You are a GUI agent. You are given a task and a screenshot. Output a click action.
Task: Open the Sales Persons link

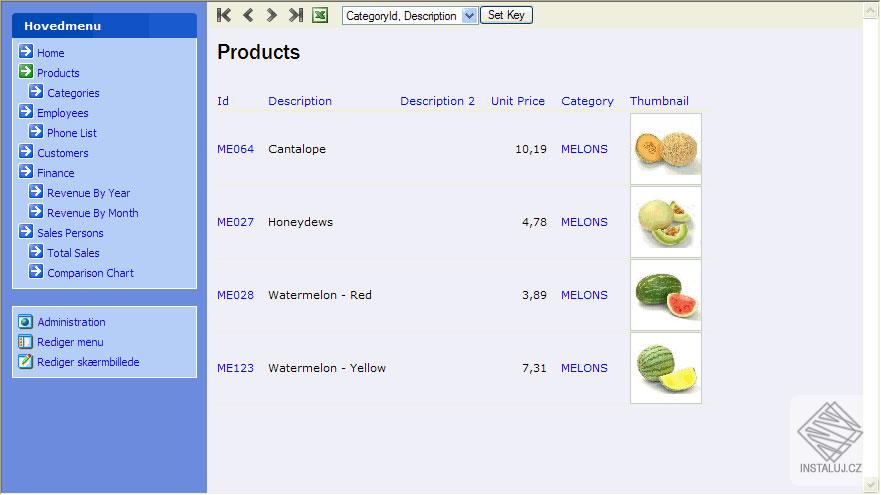(x=70, y=233)
